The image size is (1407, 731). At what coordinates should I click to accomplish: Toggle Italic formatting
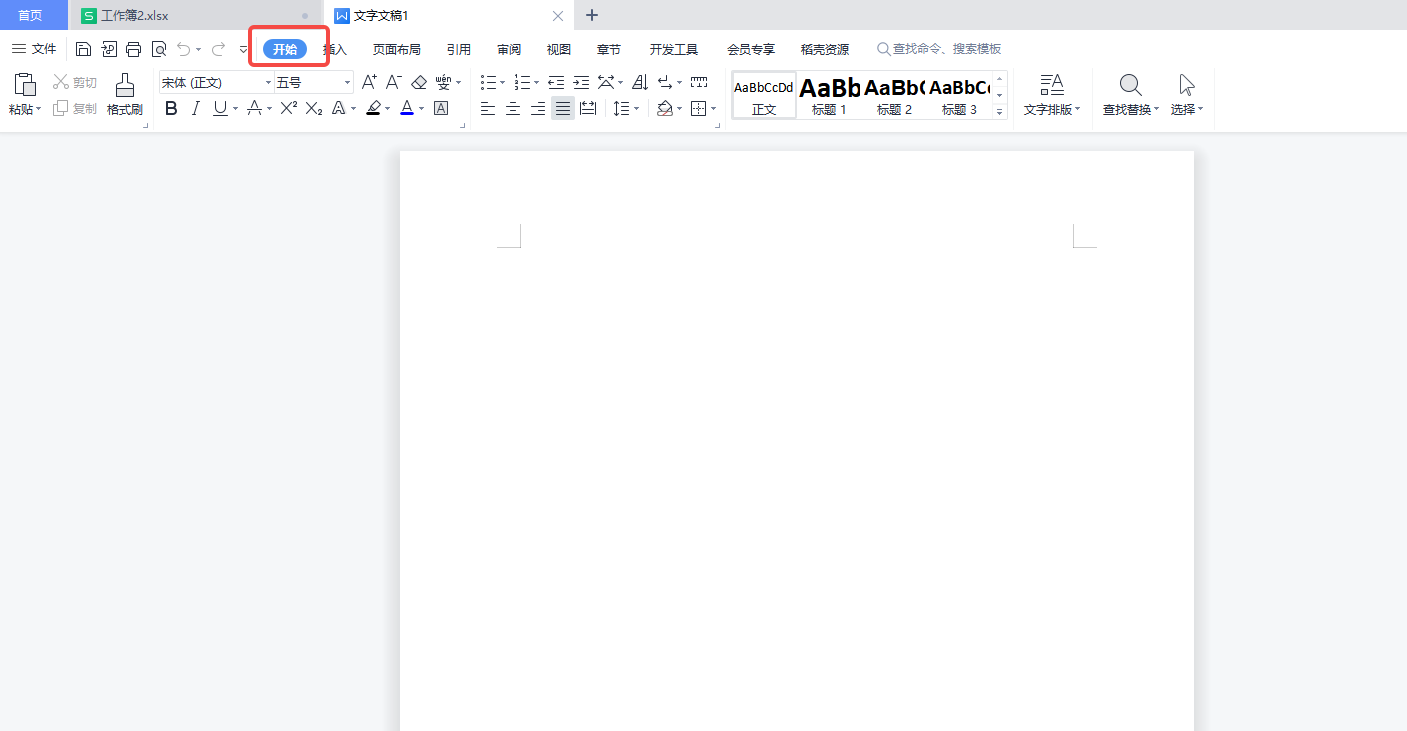pos(196,108)
